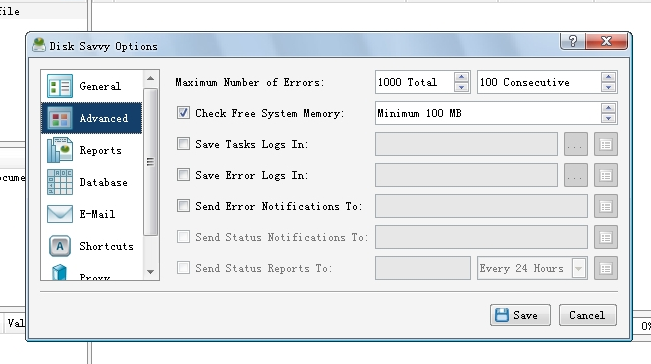
Task: Click the help question mark button
Action: click(x=573, y=41)
